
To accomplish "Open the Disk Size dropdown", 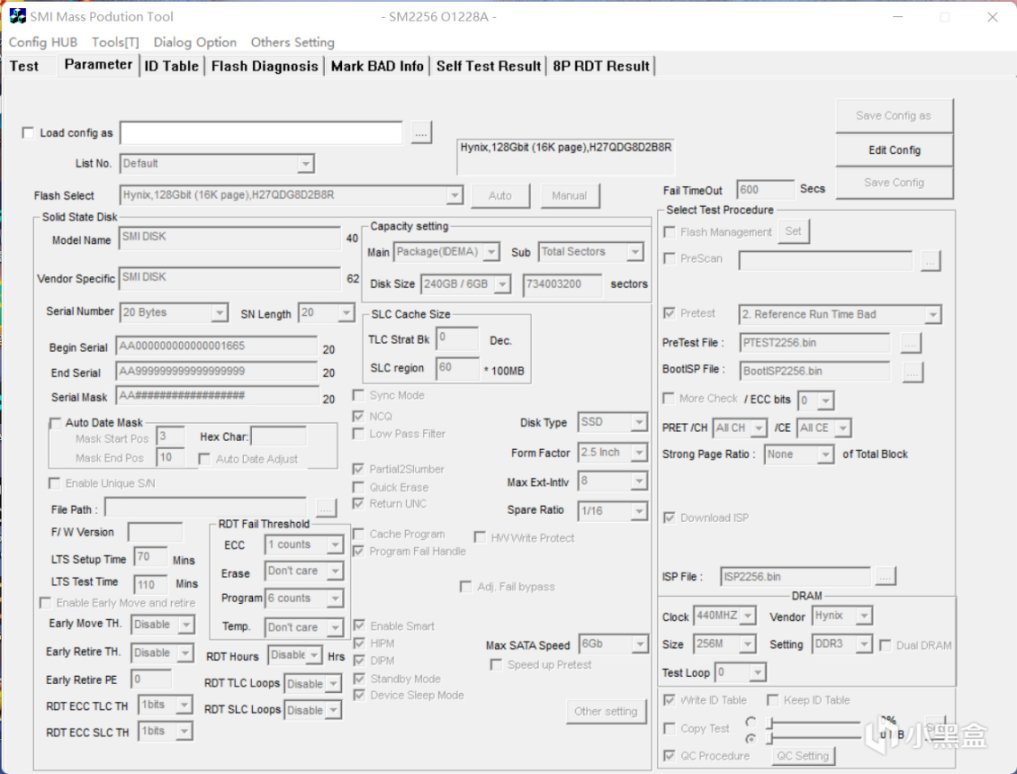I will click(x=503, y=284).
